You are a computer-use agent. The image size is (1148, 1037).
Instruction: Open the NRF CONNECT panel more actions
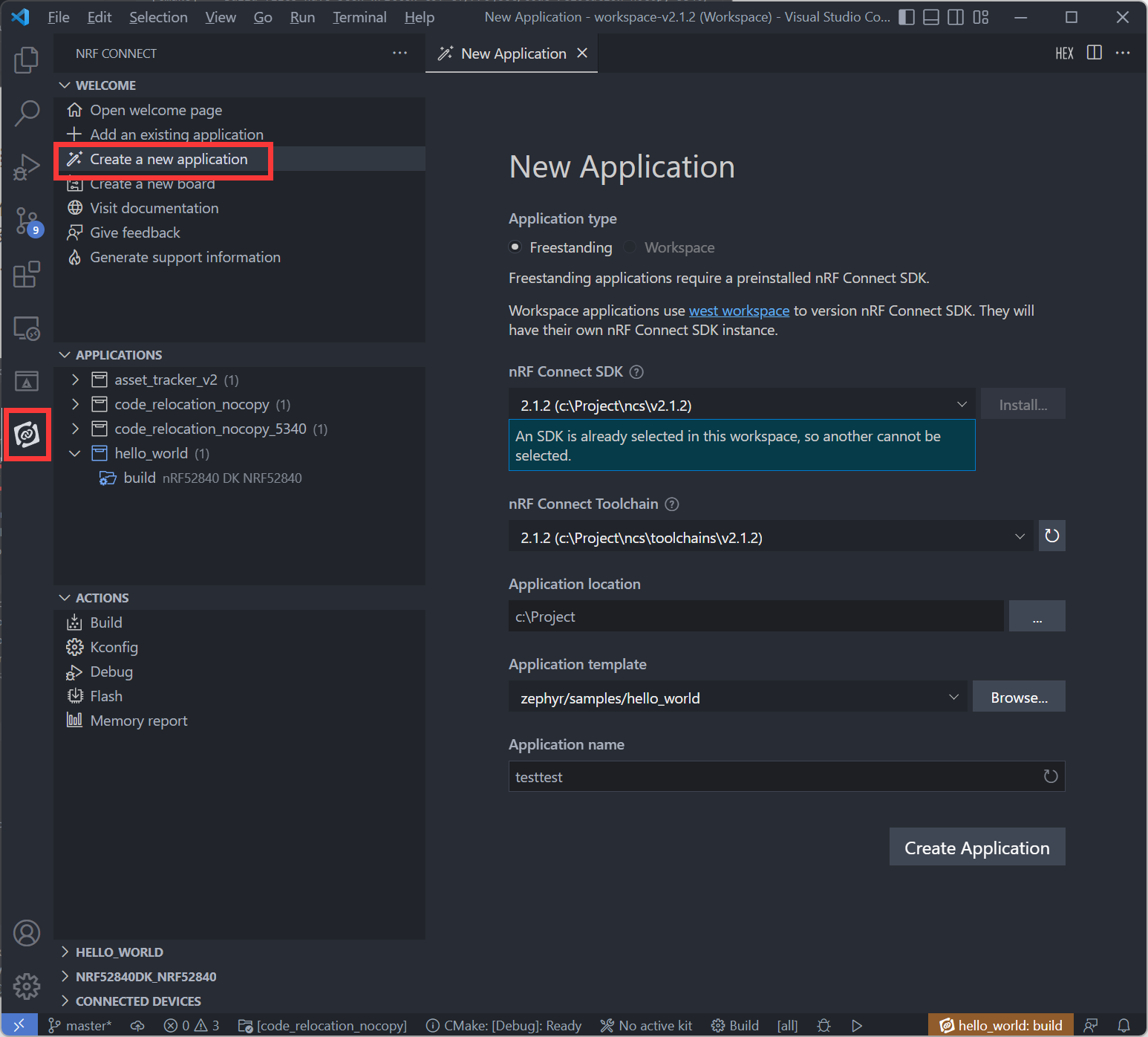pyautogui.click(x=400, y=53)
